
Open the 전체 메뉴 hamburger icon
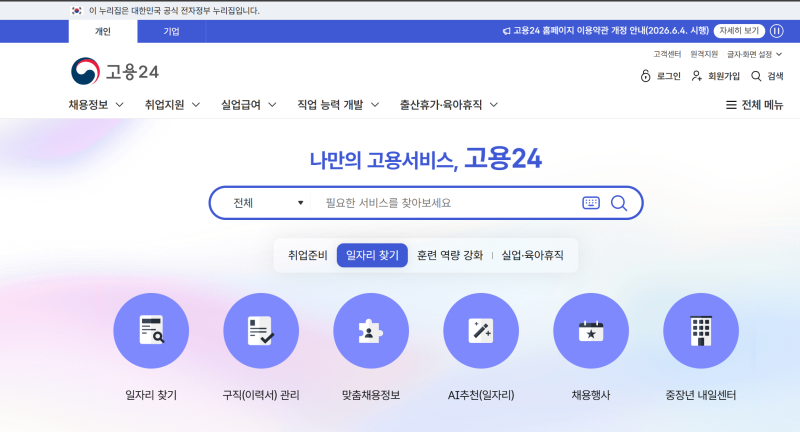[x=731, y=105]
